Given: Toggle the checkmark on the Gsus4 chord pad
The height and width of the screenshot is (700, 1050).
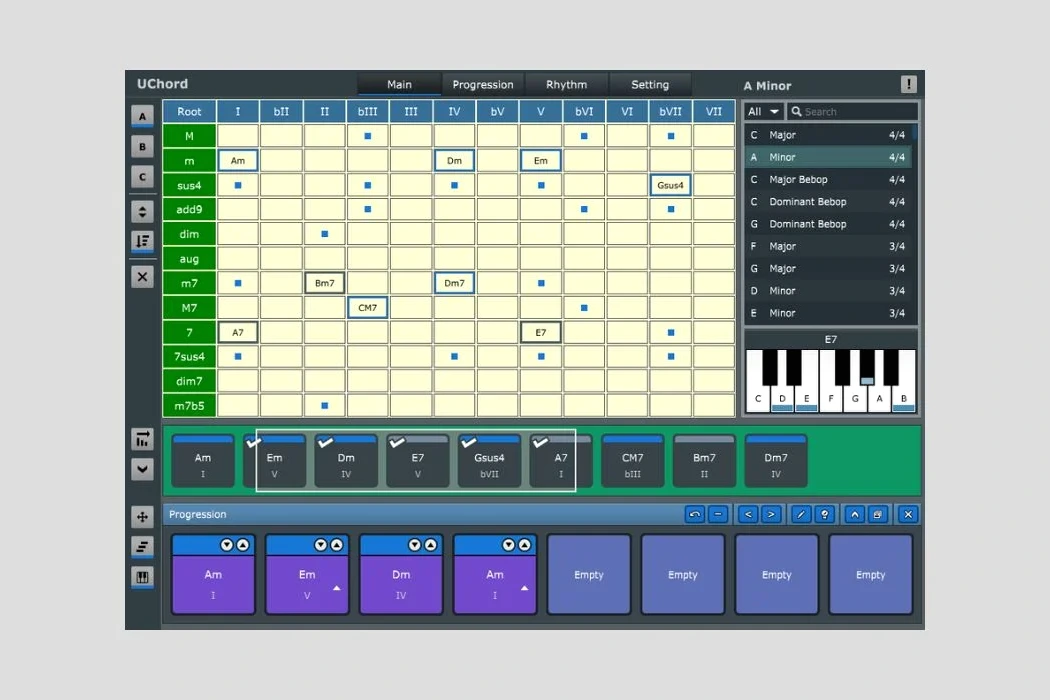Looking at the screenshot, I should (x=469, y=443).
